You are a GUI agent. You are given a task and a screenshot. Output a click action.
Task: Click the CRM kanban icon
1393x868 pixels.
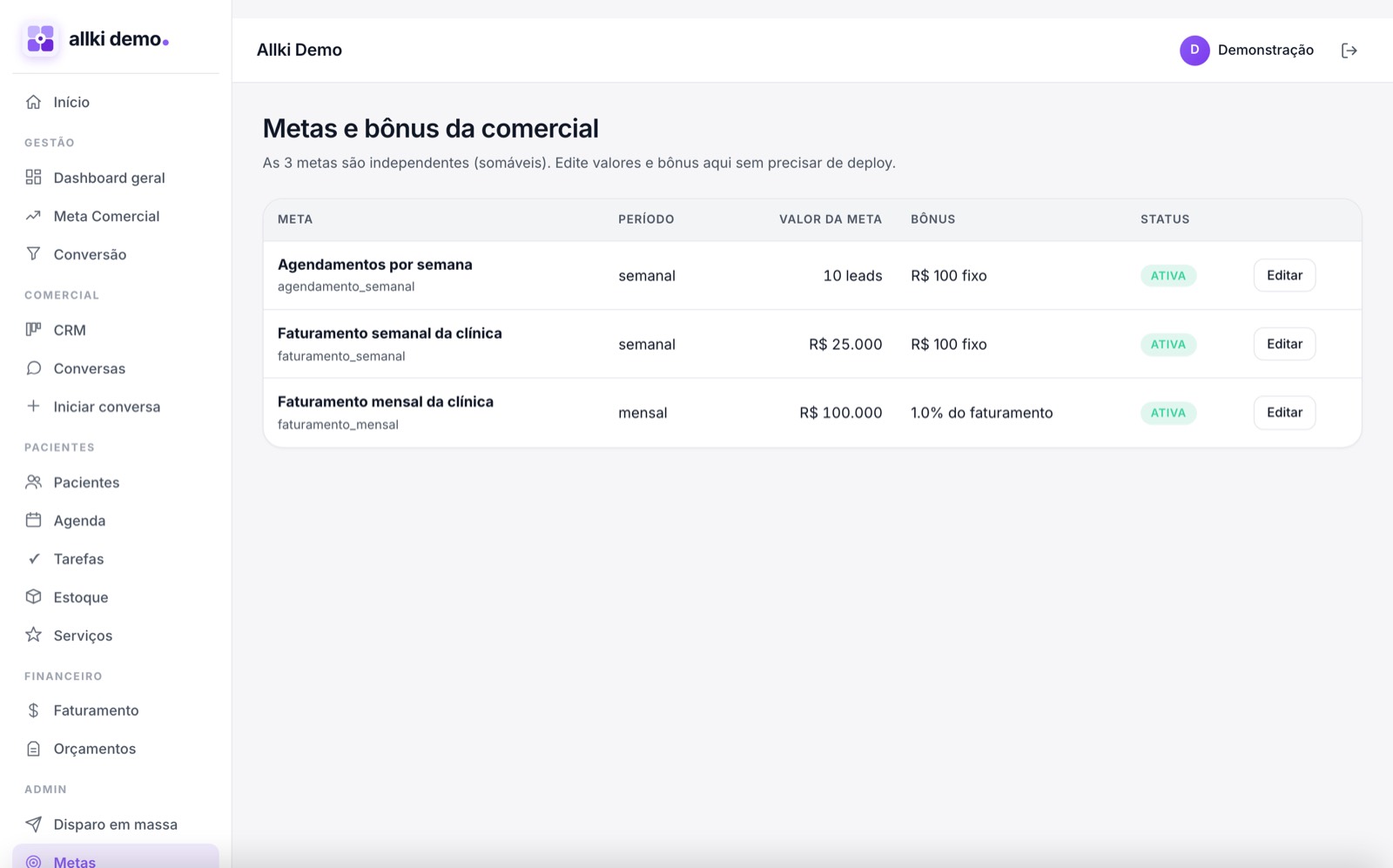pyautogui.click(x=33, y=330)
